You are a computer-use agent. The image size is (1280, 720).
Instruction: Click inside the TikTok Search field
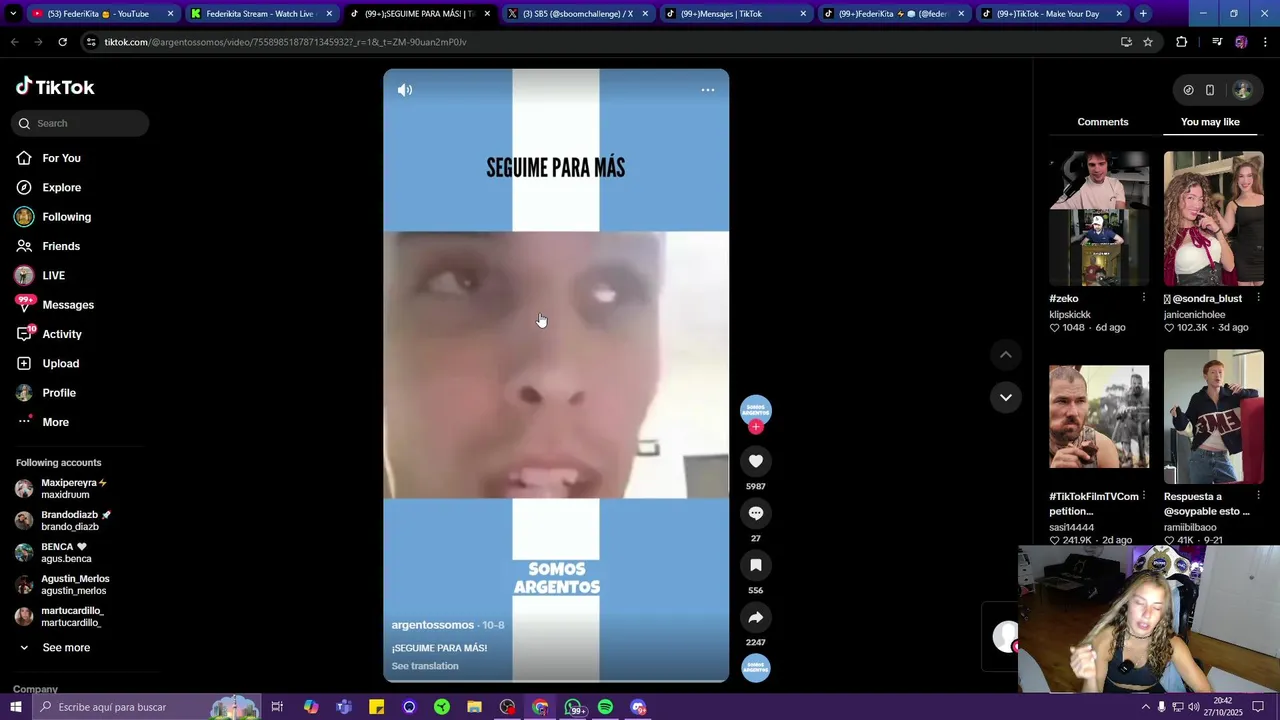click(x=80, y=123)
